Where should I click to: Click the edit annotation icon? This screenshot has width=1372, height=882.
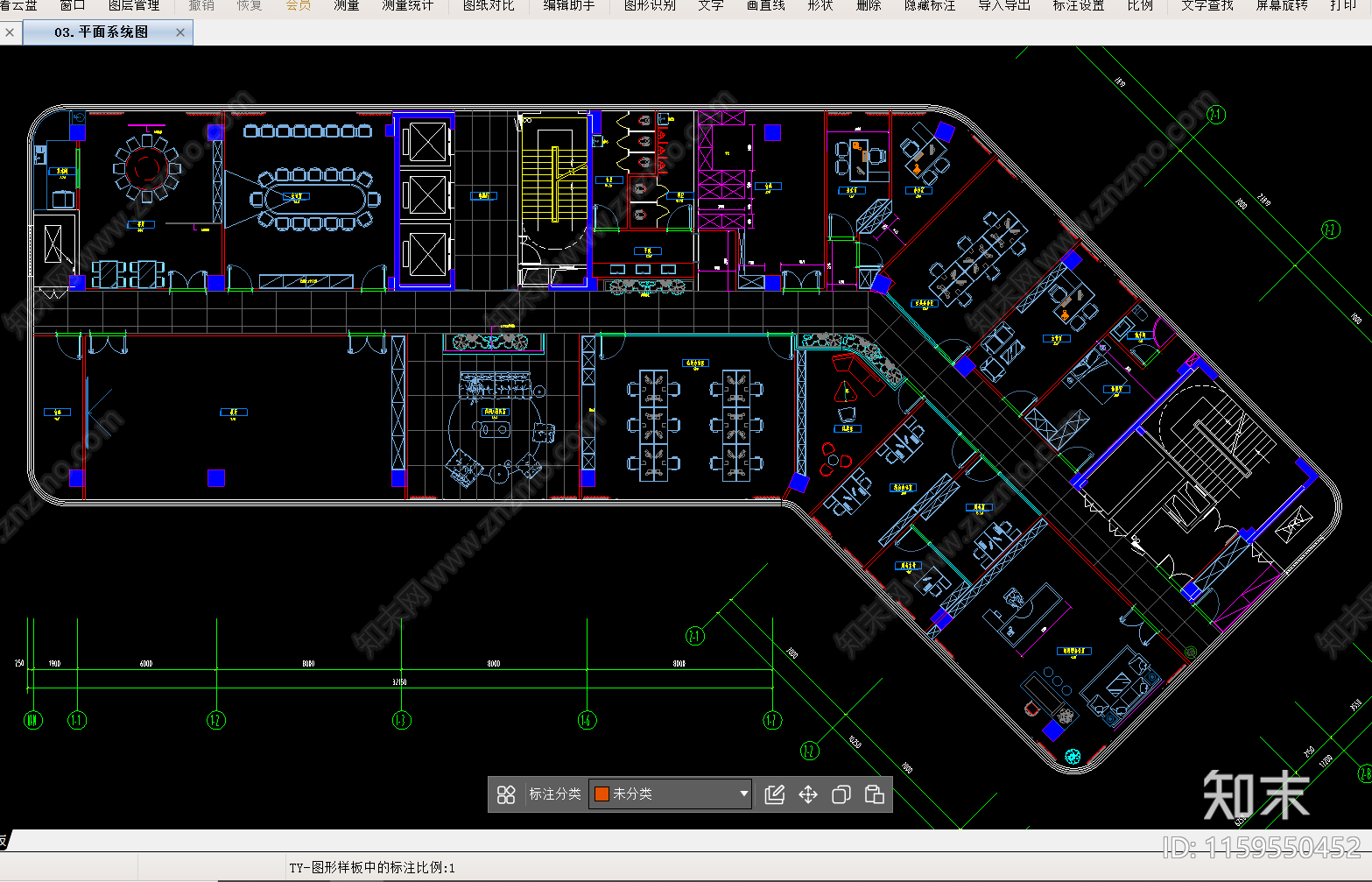click(775, 794)
